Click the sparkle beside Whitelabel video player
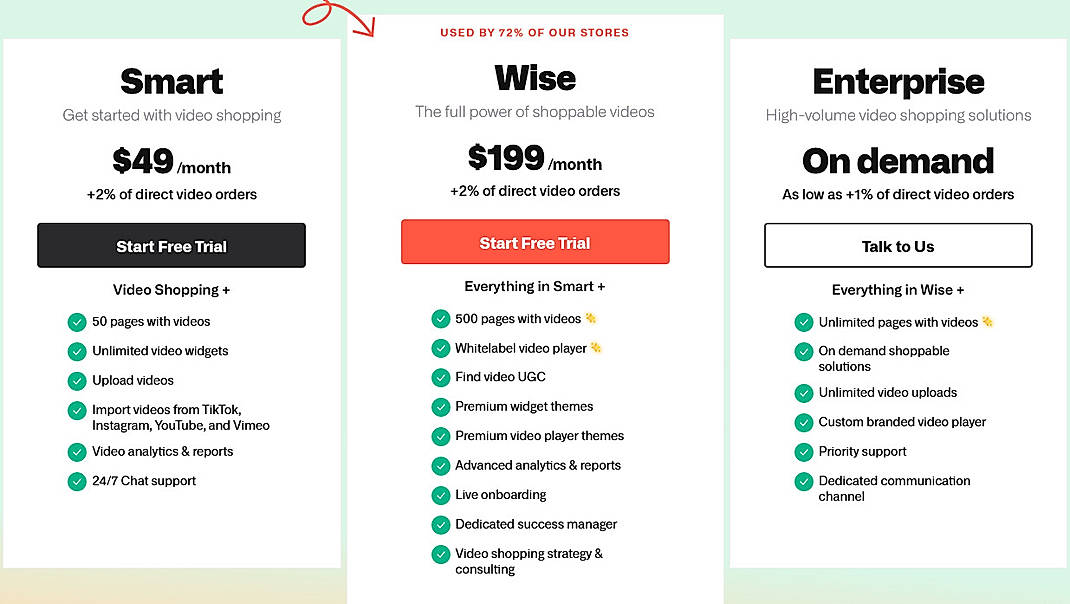The width and height of the screenshot is (1070, 604). pos(598,348)
